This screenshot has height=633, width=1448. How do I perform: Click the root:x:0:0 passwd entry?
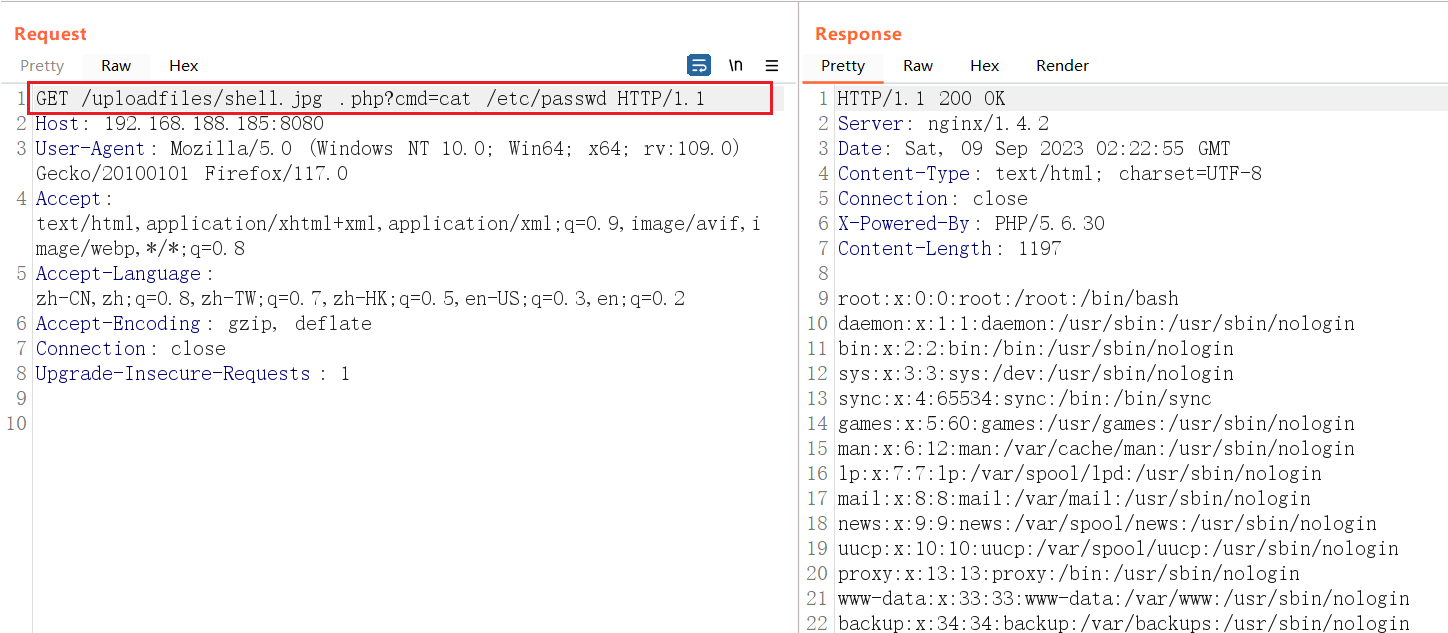point(1008,299)
